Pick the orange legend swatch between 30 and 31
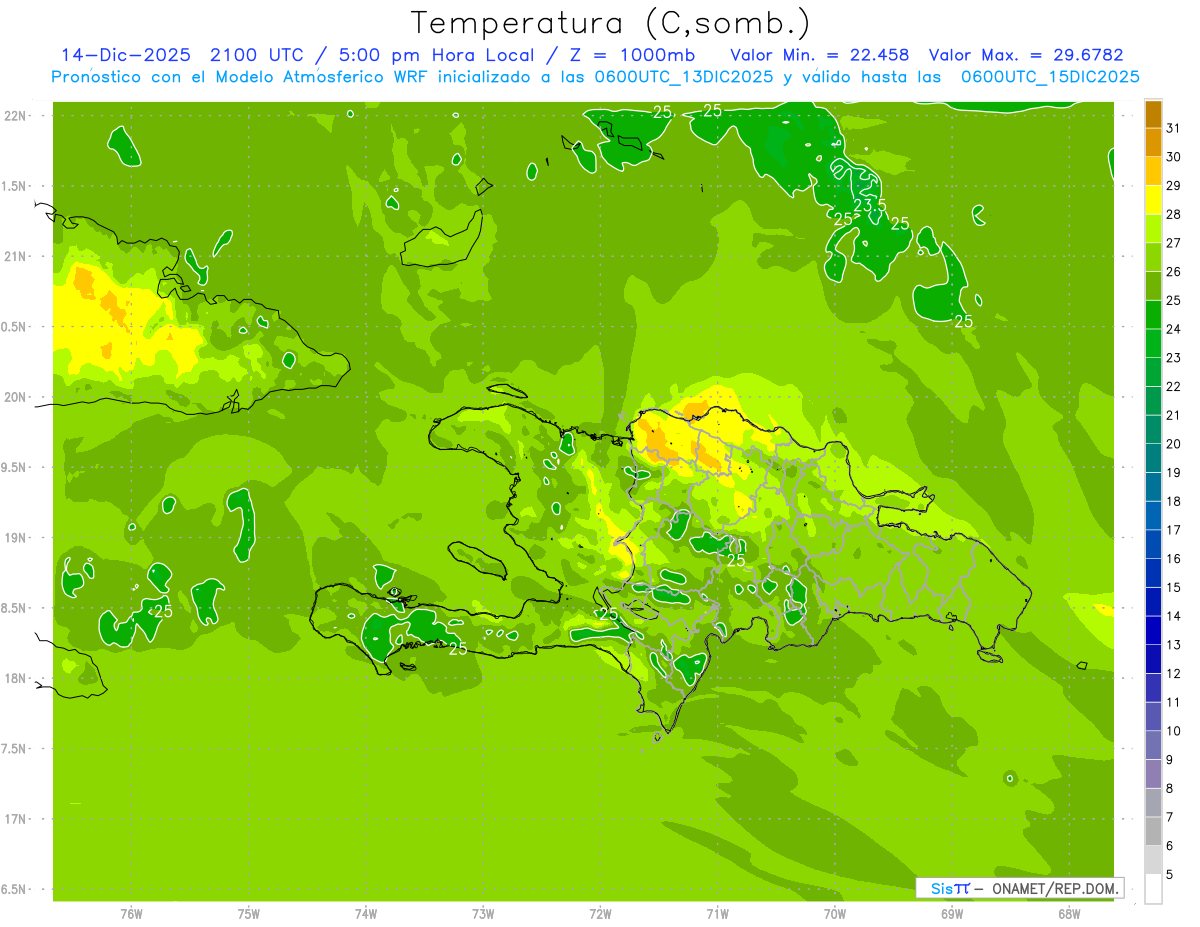Screen dimensions: 1200x927 (1153, 142)
